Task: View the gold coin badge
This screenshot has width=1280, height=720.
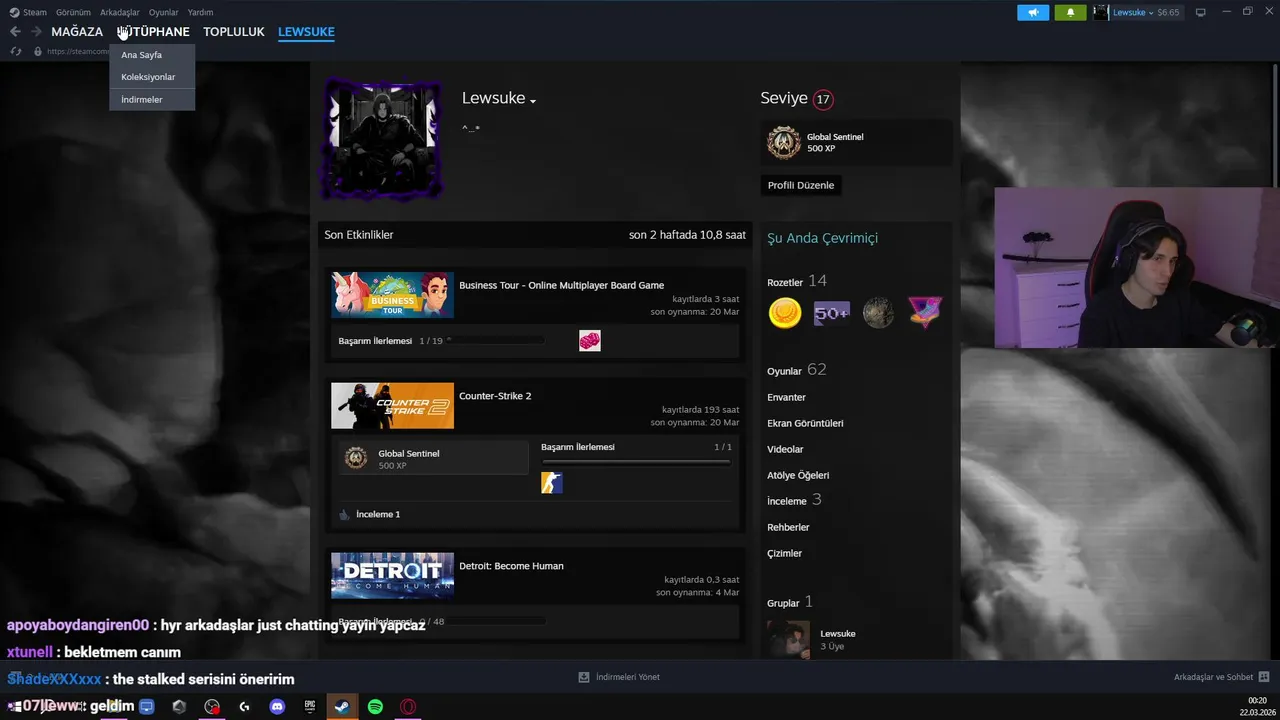Action: [785, 313]
